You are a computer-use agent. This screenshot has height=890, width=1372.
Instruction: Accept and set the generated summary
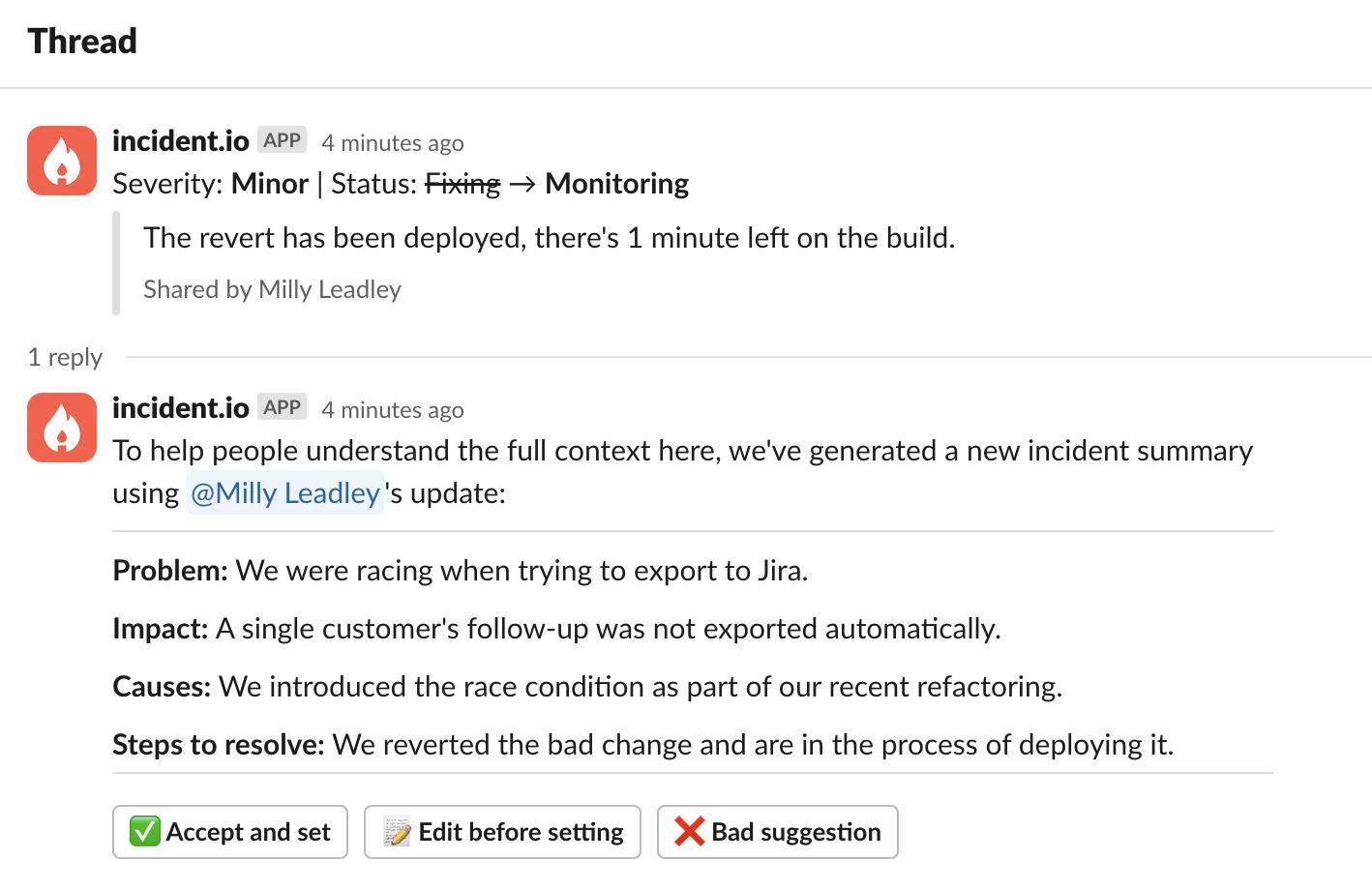tap(230, 832)
